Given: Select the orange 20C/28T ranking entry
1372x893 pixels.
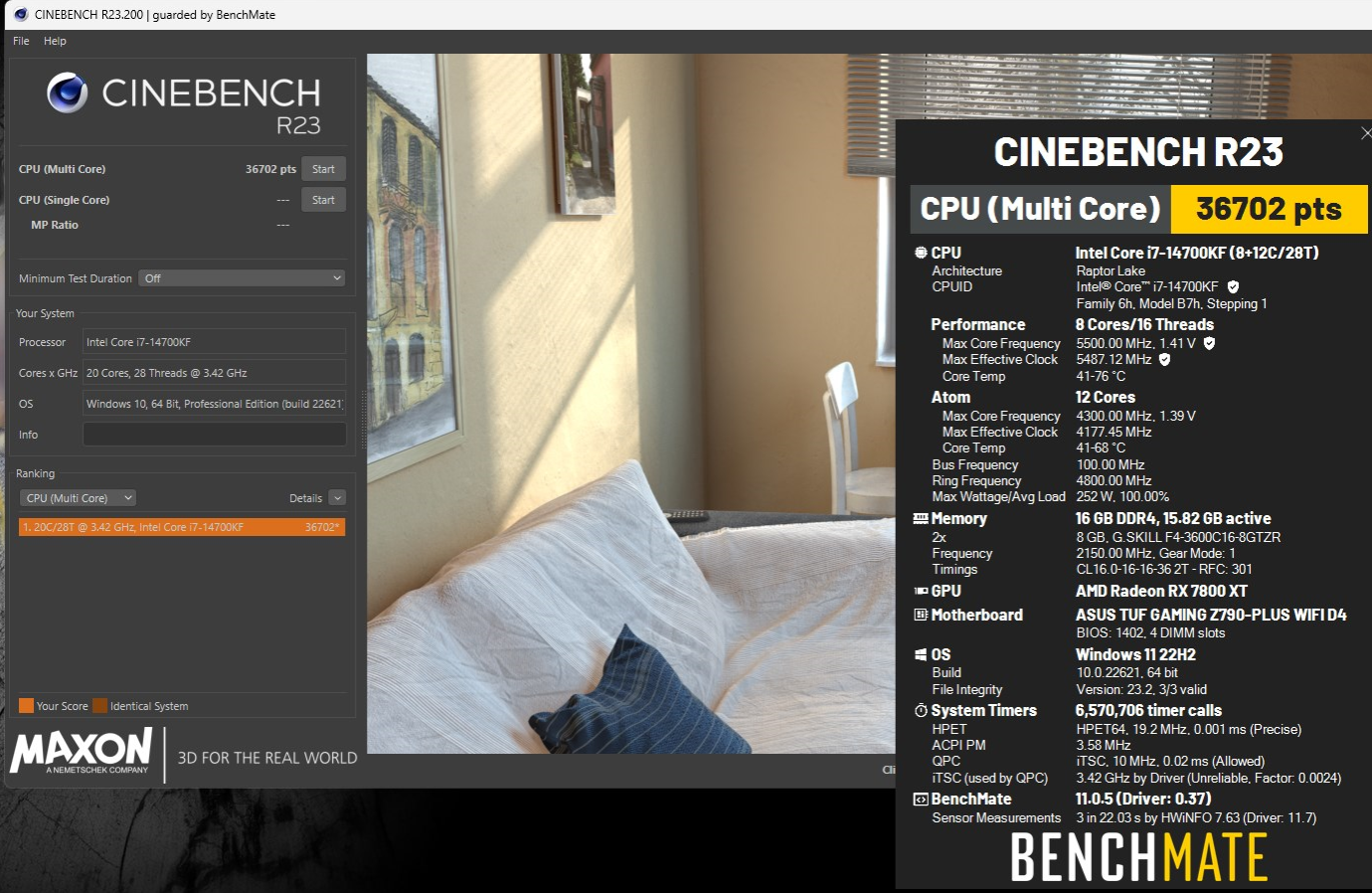Looking at the screenshot, I should click(182, 527).
